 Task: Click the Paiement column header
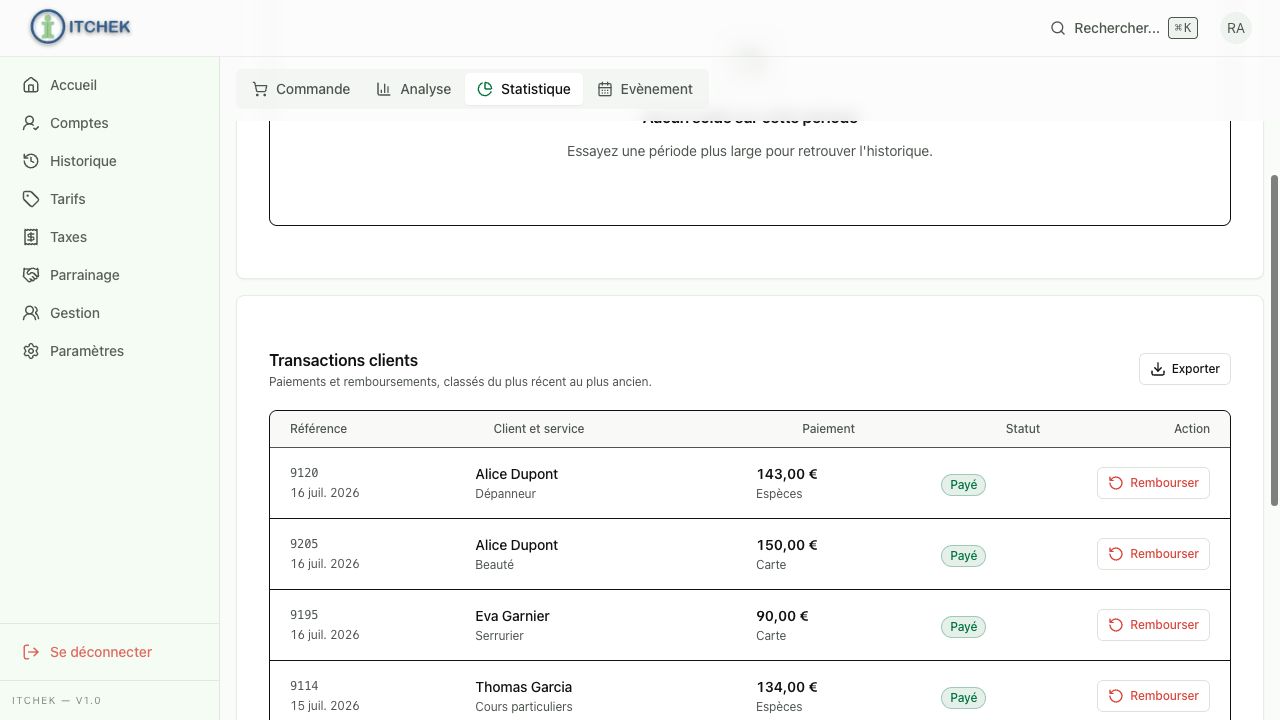828,429
